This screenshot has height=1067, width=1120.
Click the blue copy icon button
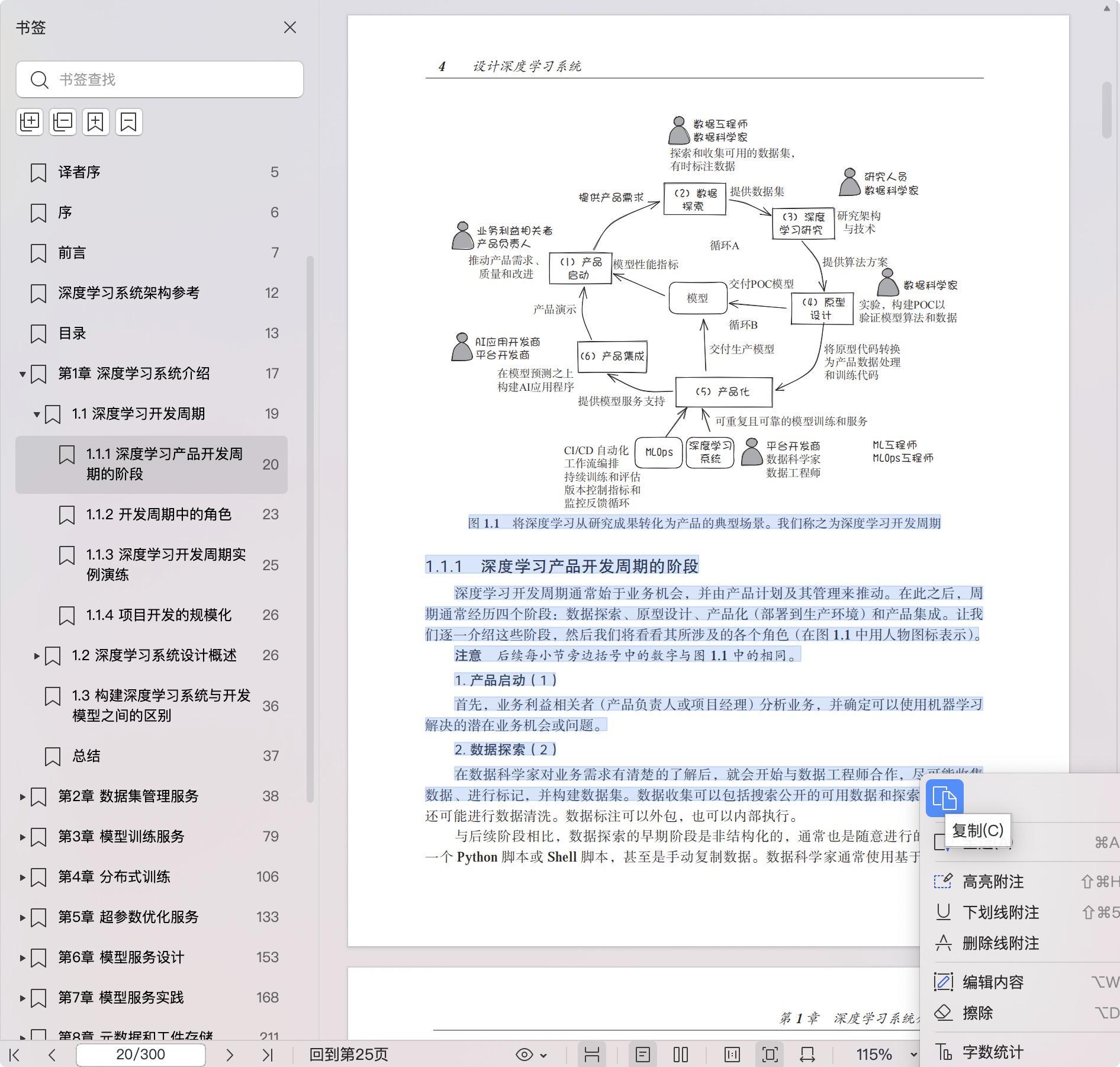(944, 798)
